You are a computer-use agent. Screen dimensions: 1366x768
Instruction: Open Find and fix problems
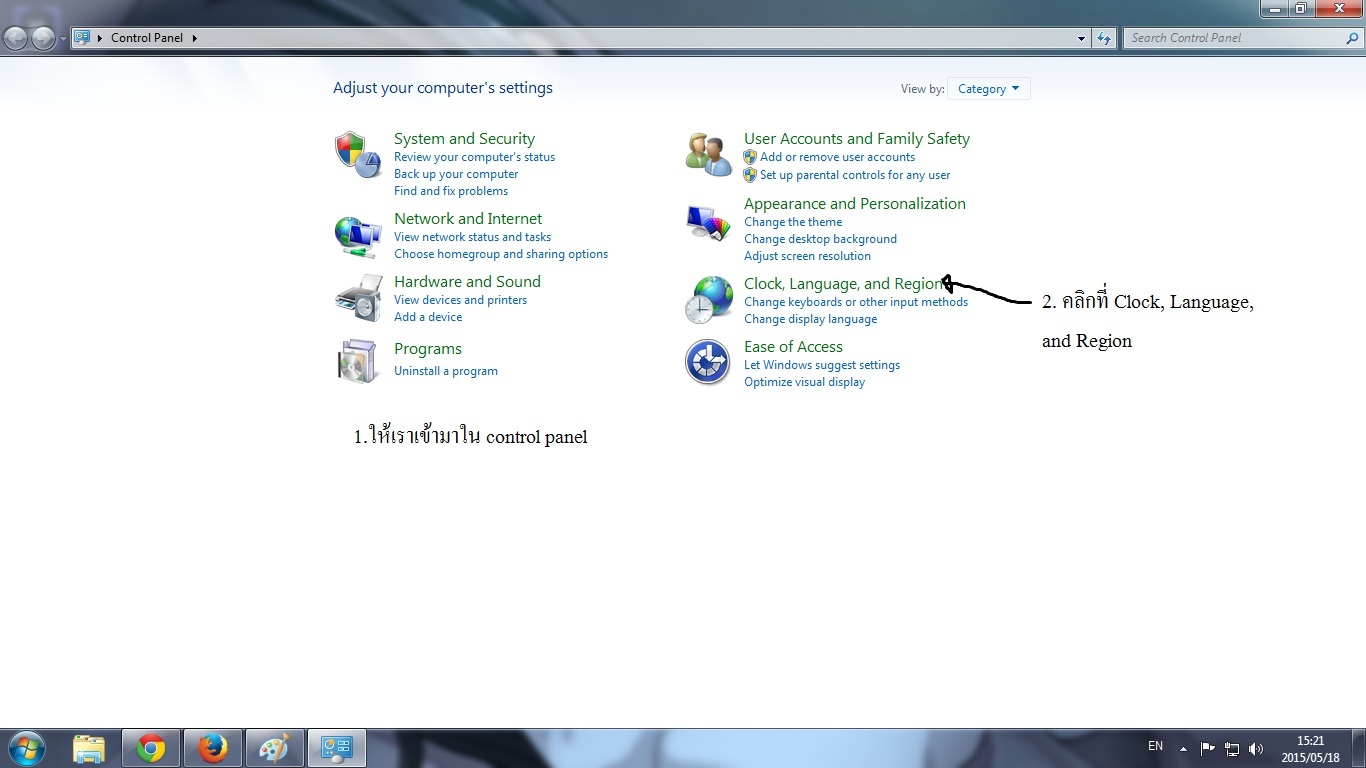pos(451,191)
